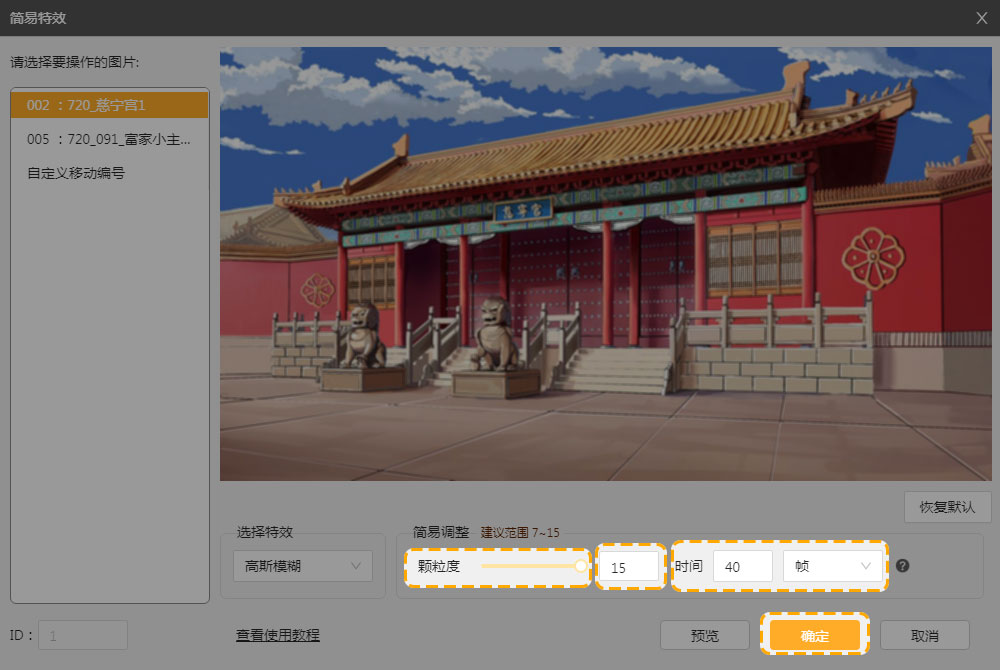The width and height of the screenshot is (1000, 670).
Task: Confirm with the 确定 button
Action: [x=814, y=635]
